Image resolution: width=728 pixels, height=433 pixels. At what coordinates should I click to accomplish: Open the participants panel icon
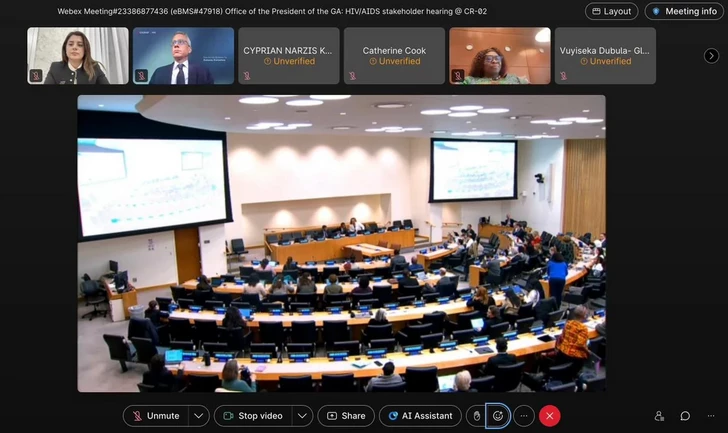(659, 416)
